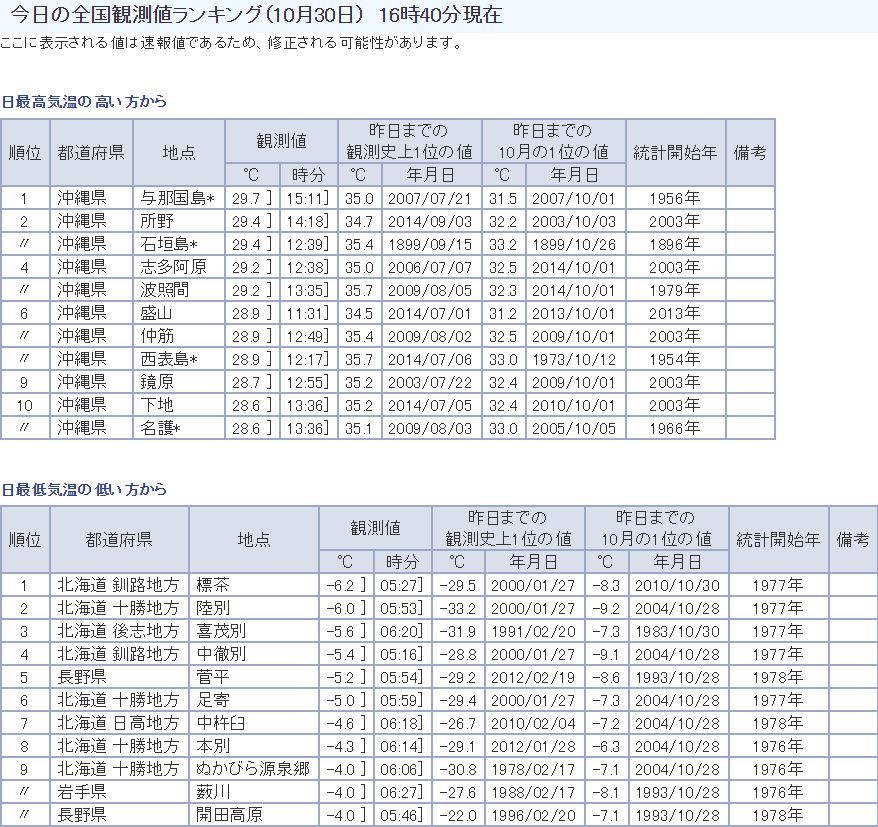Image resolution: width=878 pixels, height=827 pixels.
Task: Select the 与那国島* station cell
Action: (179, 198)
